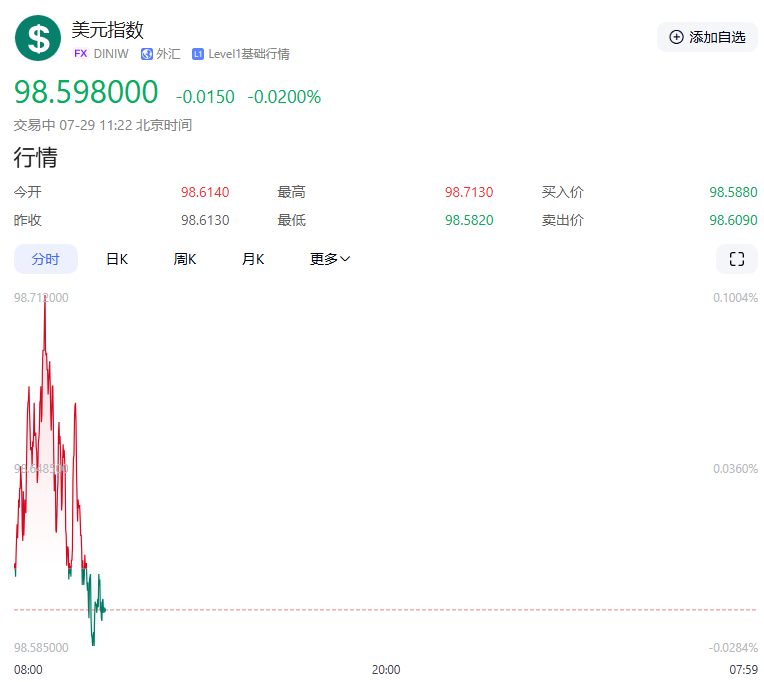Screen dimensions: 764x682
Task: Click the chart peak near 98.712000
Action: tap(44, 297)
